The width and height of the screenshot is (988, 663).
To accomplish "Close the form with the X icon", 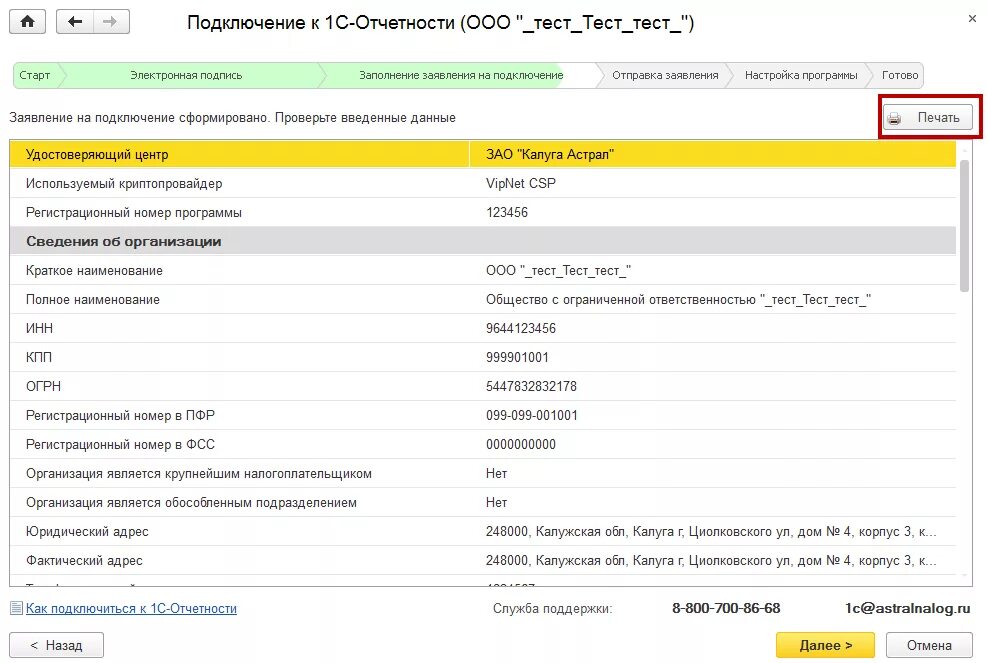I will (x=972, y=18).
